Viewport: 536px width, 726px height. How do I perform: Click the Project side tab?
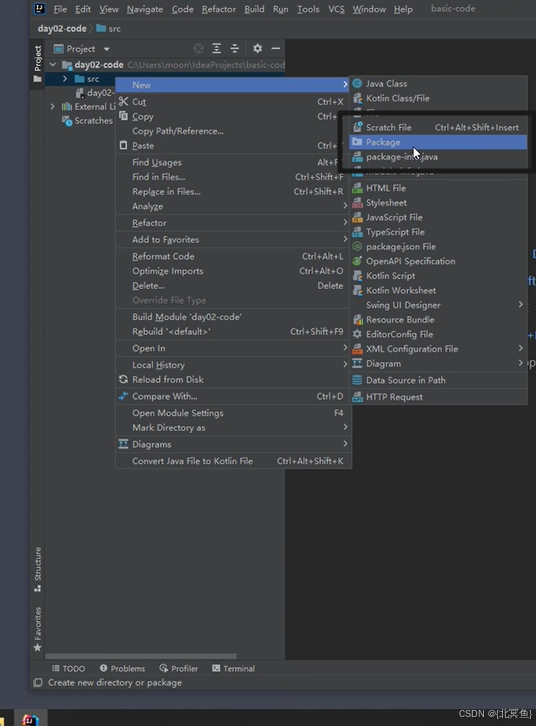(x=37, y=63)
